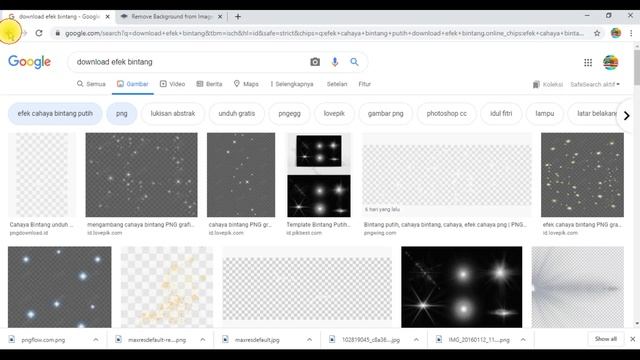Screen dimensions: 640x360
Task: Open the Fitur tools option
Action: point(364,84)
